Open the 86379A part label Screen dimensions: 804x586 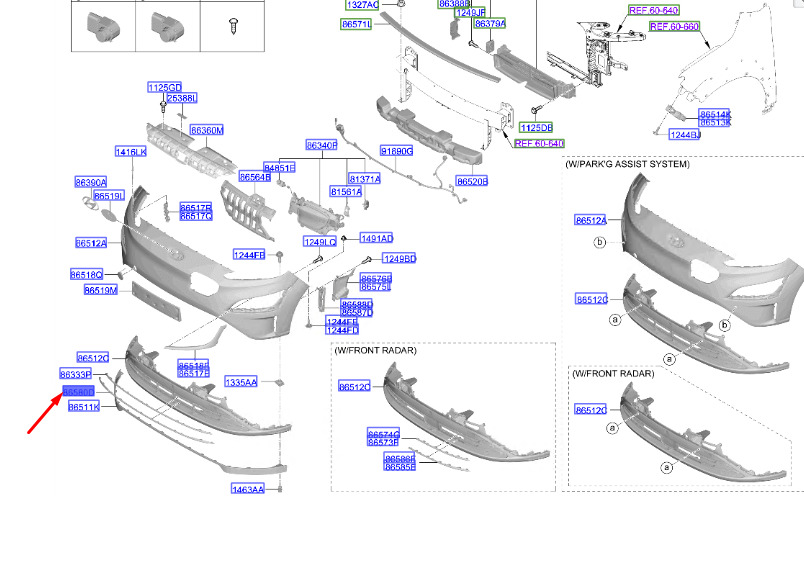click(490, 24)
